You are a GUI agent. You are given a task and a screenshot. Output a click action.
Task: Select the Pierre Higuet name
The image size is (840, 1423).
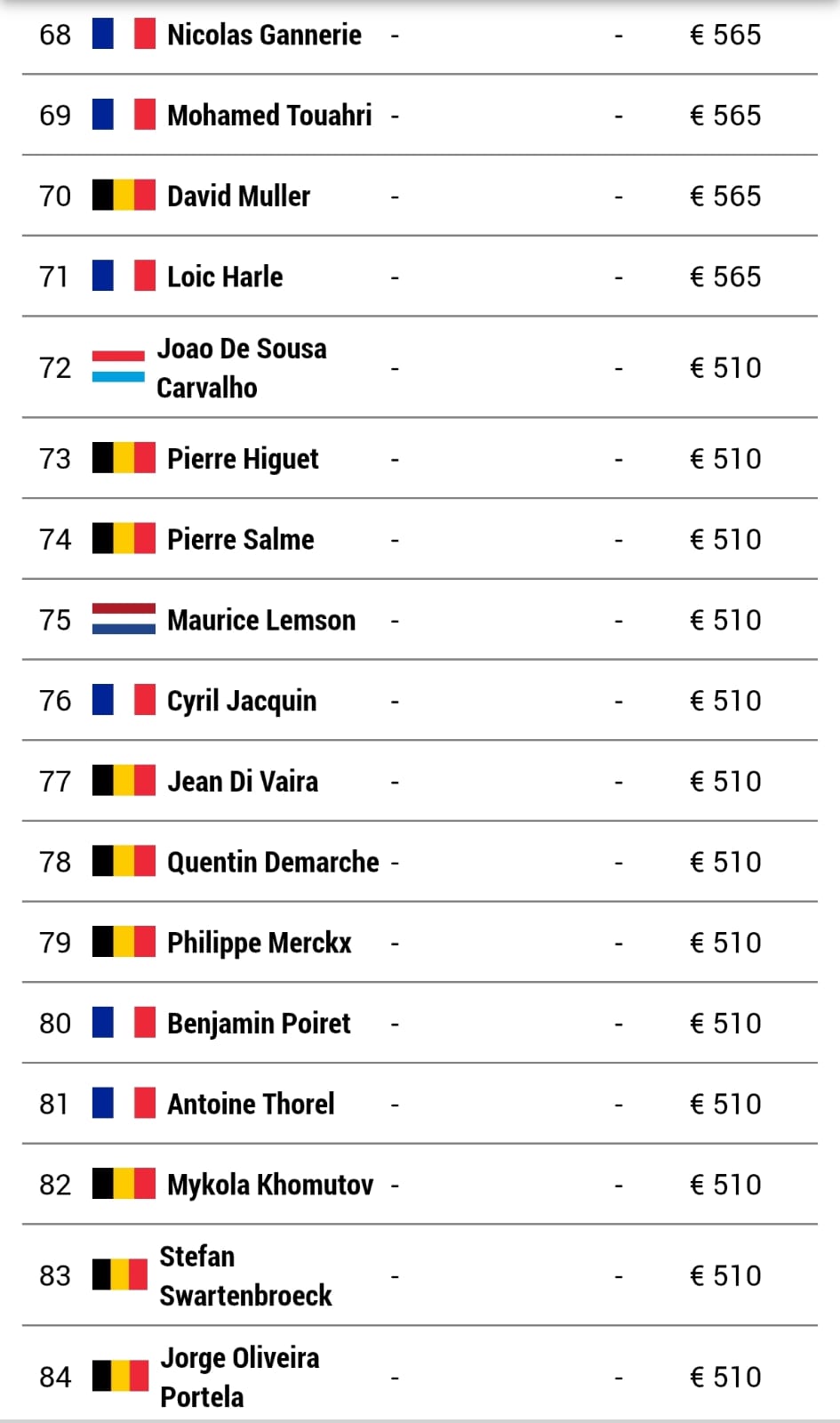(x=243, y=459)
